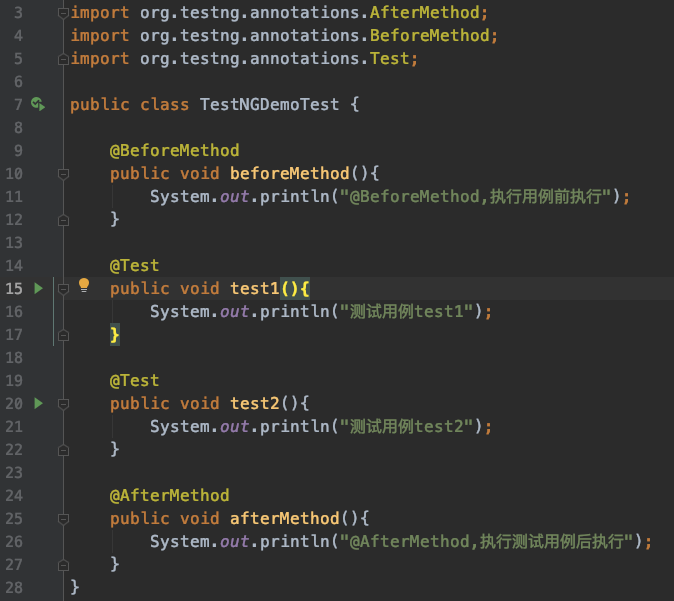Click the import fold end marker on line 5
The image size is (674, 601).
63,59
